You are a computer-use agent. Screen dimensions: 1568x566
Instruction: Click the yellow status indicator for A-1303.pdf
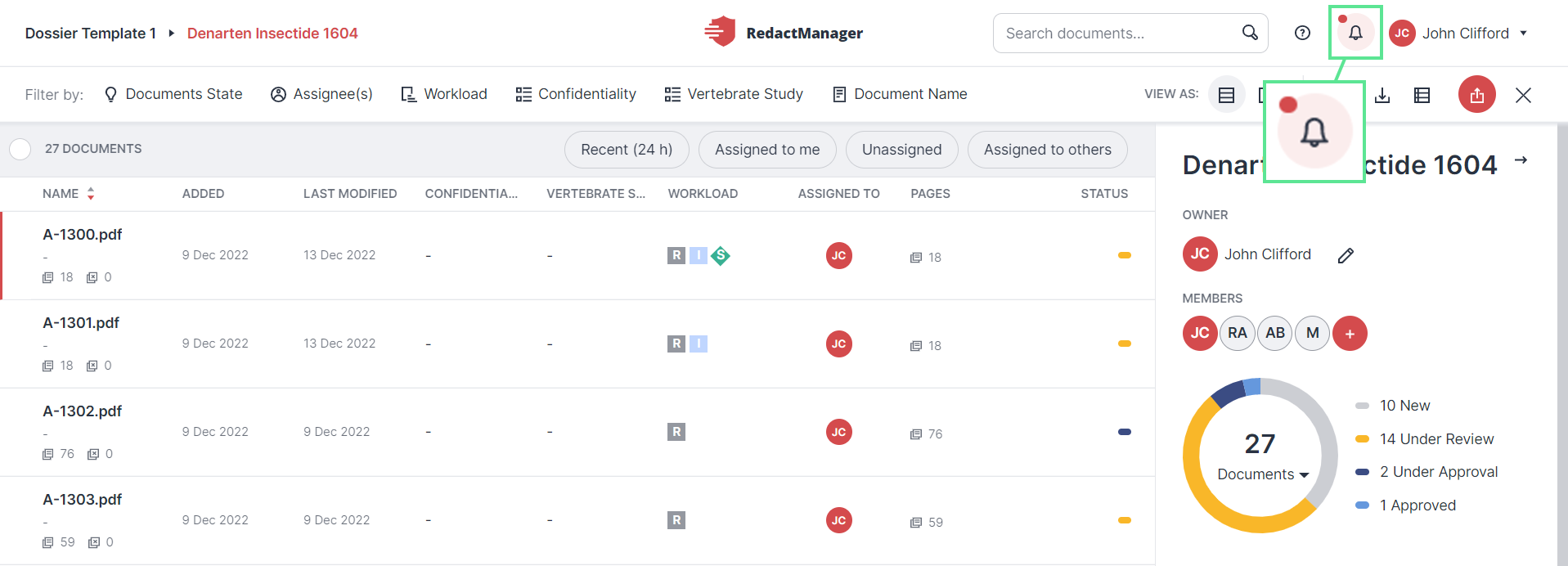point(1125,520)
